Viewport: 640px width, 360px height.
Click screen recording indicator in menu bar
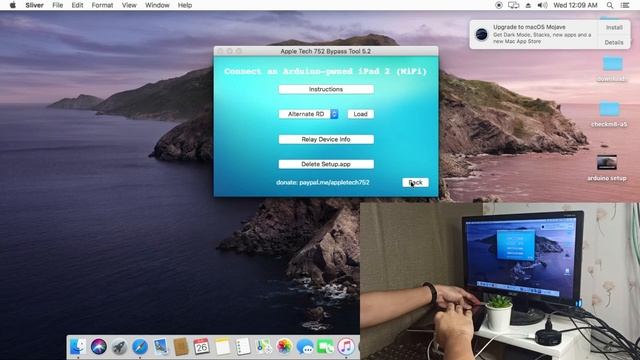pos(498,5)
